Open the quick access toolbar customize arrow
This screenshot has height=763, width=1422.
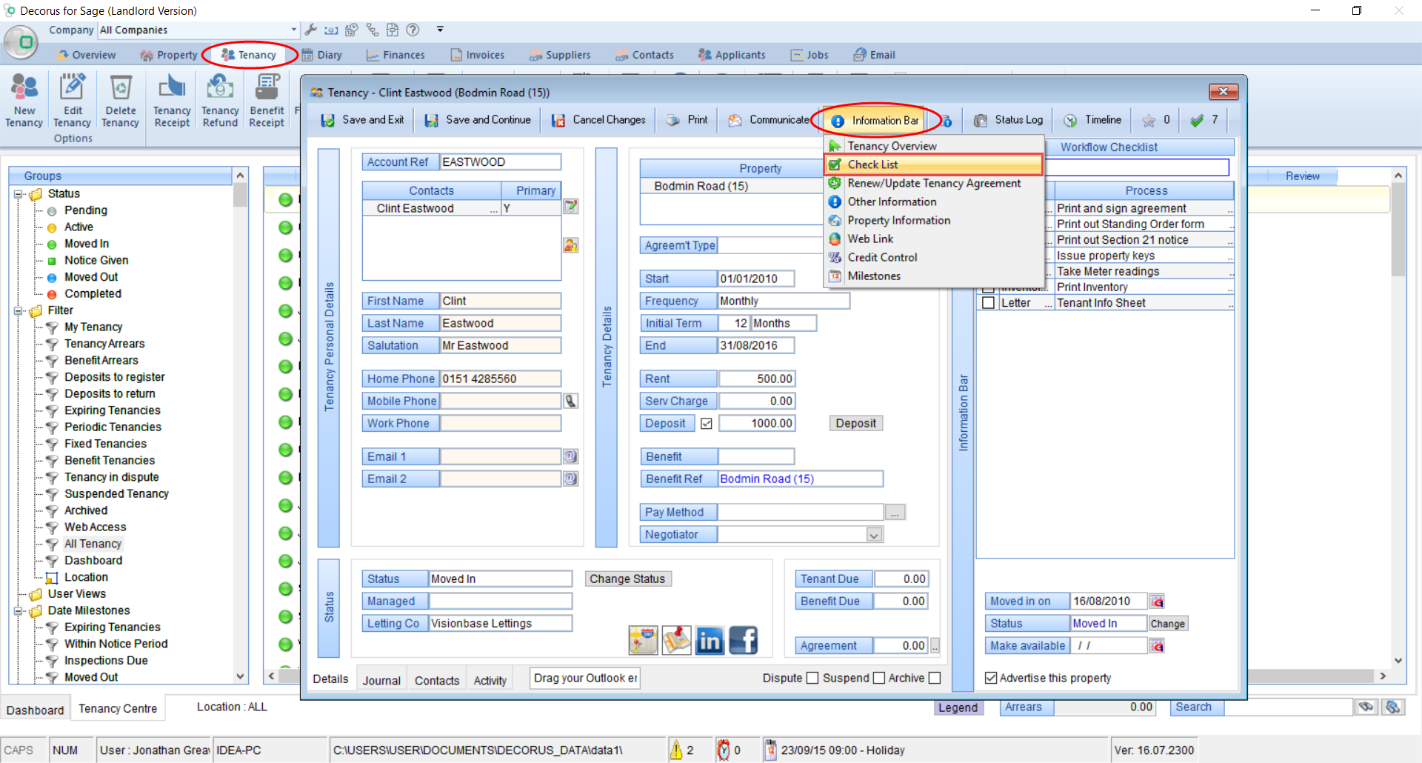pyautogui.click(x=440, y=30)
